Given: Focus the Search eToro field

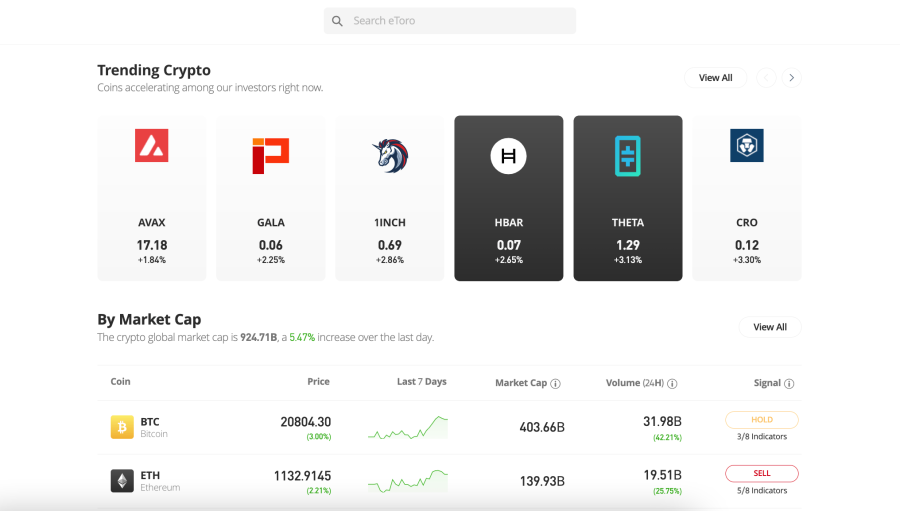Looking at the screenshot, I should coord(449,21).
